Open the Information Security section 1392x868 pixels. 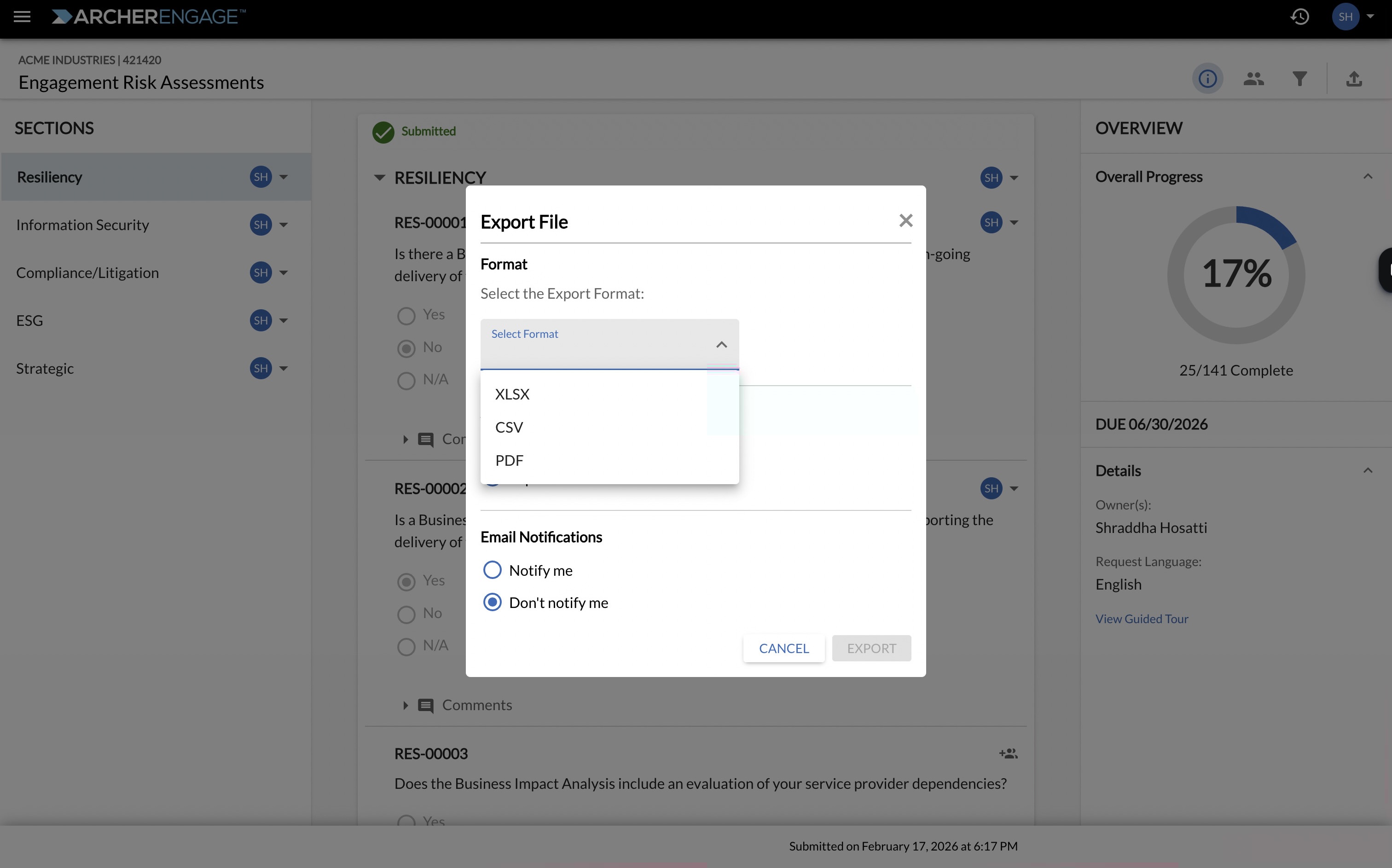83,225
